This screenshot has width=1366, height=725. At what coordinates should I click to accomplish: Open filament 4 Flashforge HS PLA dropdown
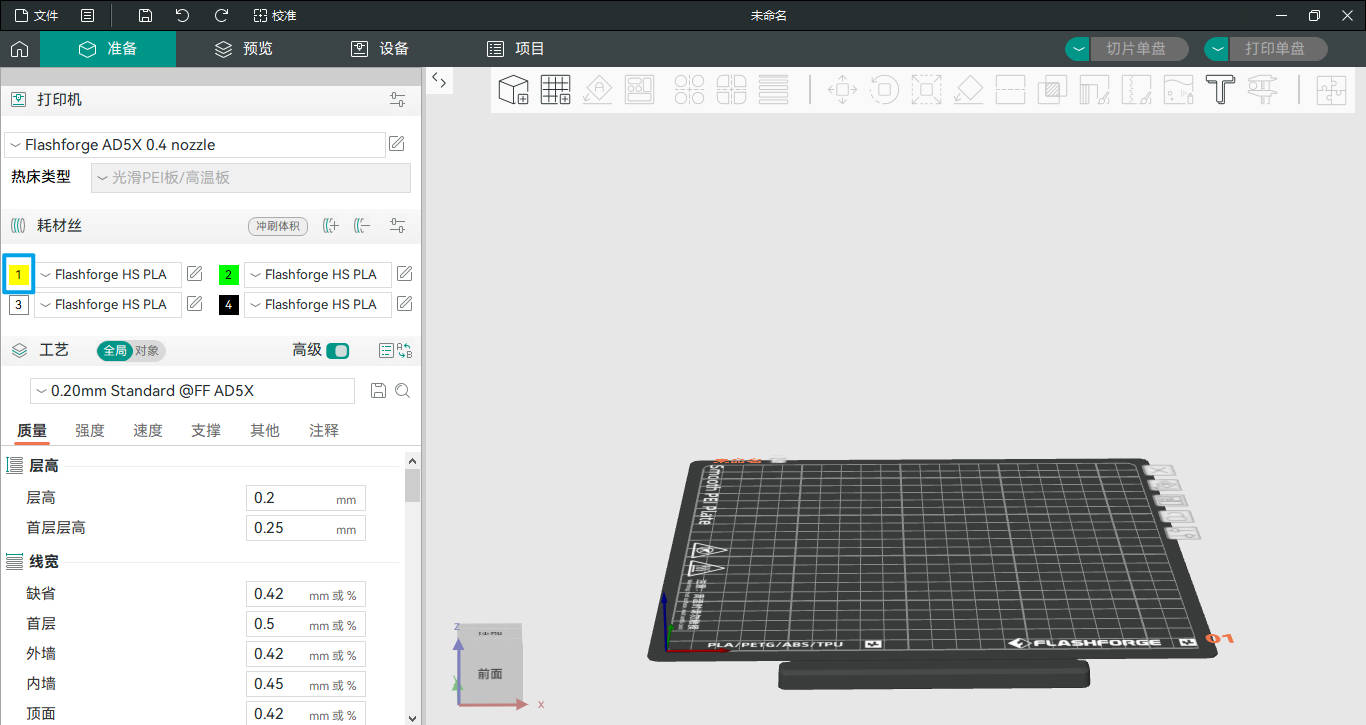318,305
